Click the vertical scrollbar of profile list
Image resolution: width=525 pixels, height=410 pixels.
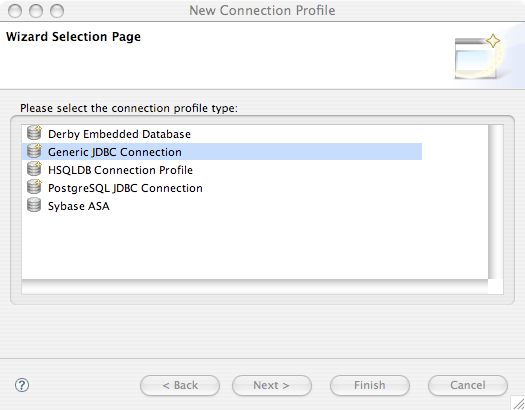[x=496, y=202]
